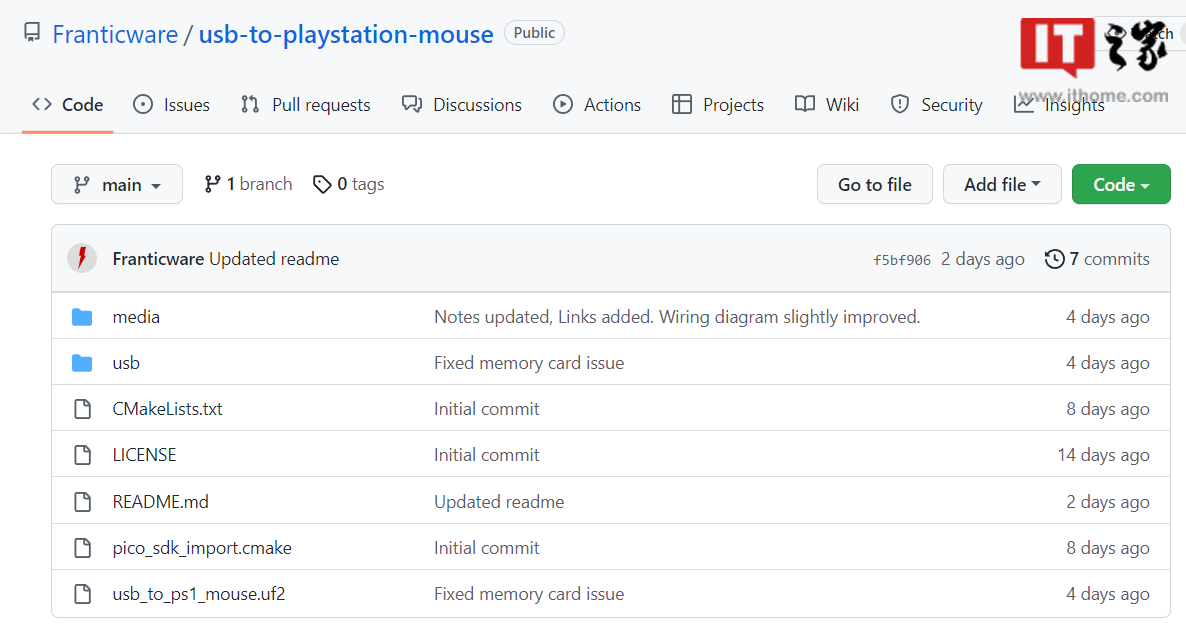Click the 2 days ago timestamp in commit header
Image resolution: width=1186 pixels, height=628 pixels.
(983, 259)
